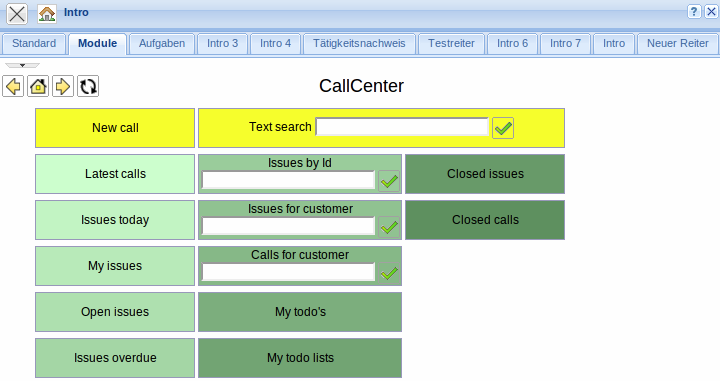The image size is (720, 381).
Task: Expand the small dropdown arrow below tabs
Action: pos(22,65)
